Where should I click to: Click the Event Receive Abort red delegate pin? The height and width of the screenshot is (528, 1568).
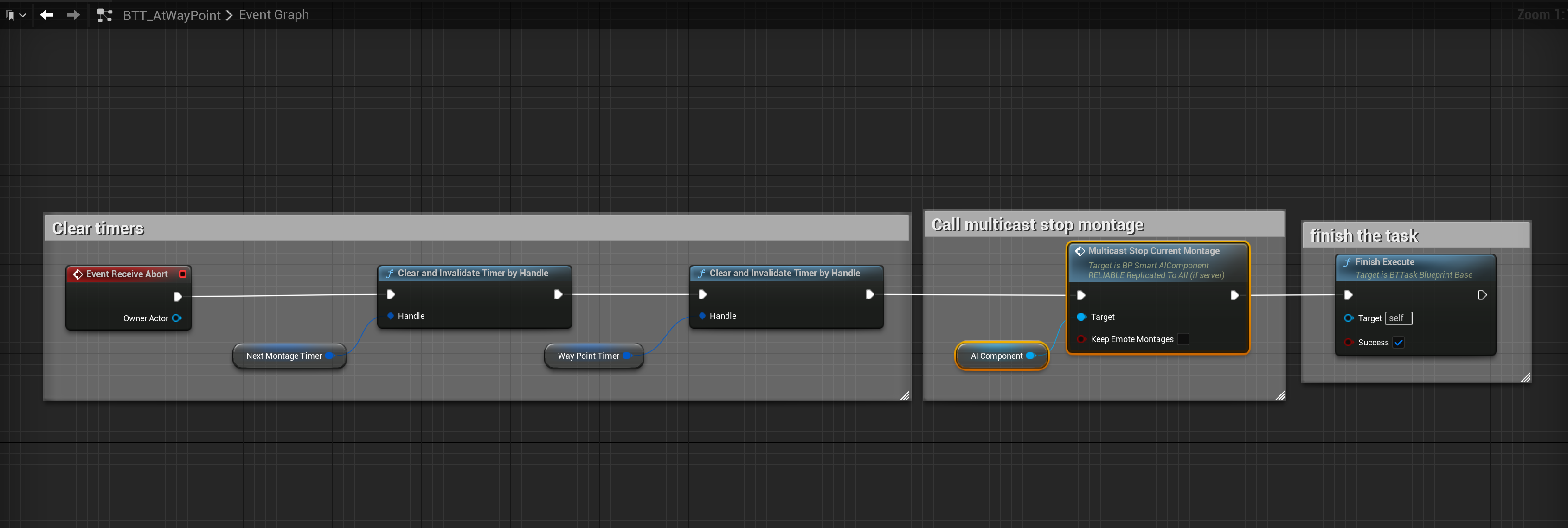click(183, 274)
